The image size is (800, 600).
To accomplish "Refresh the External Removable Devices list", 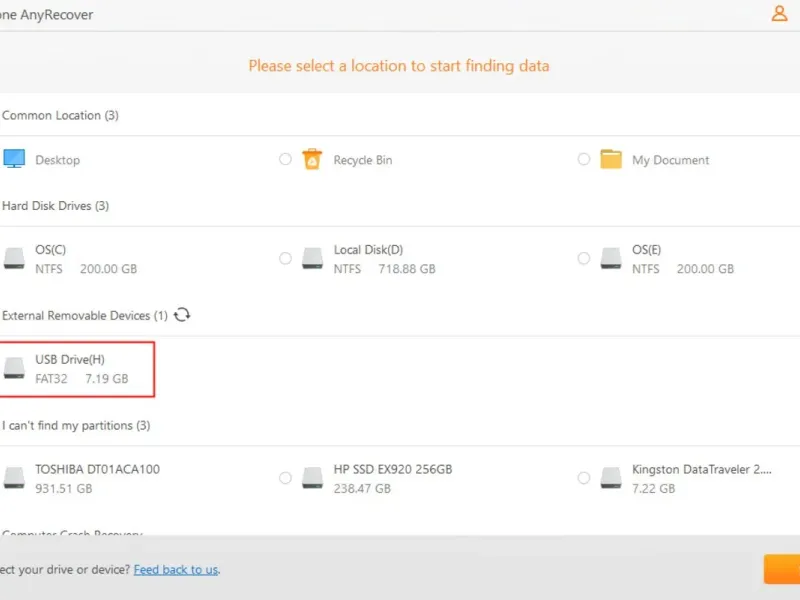I will 182,315.
